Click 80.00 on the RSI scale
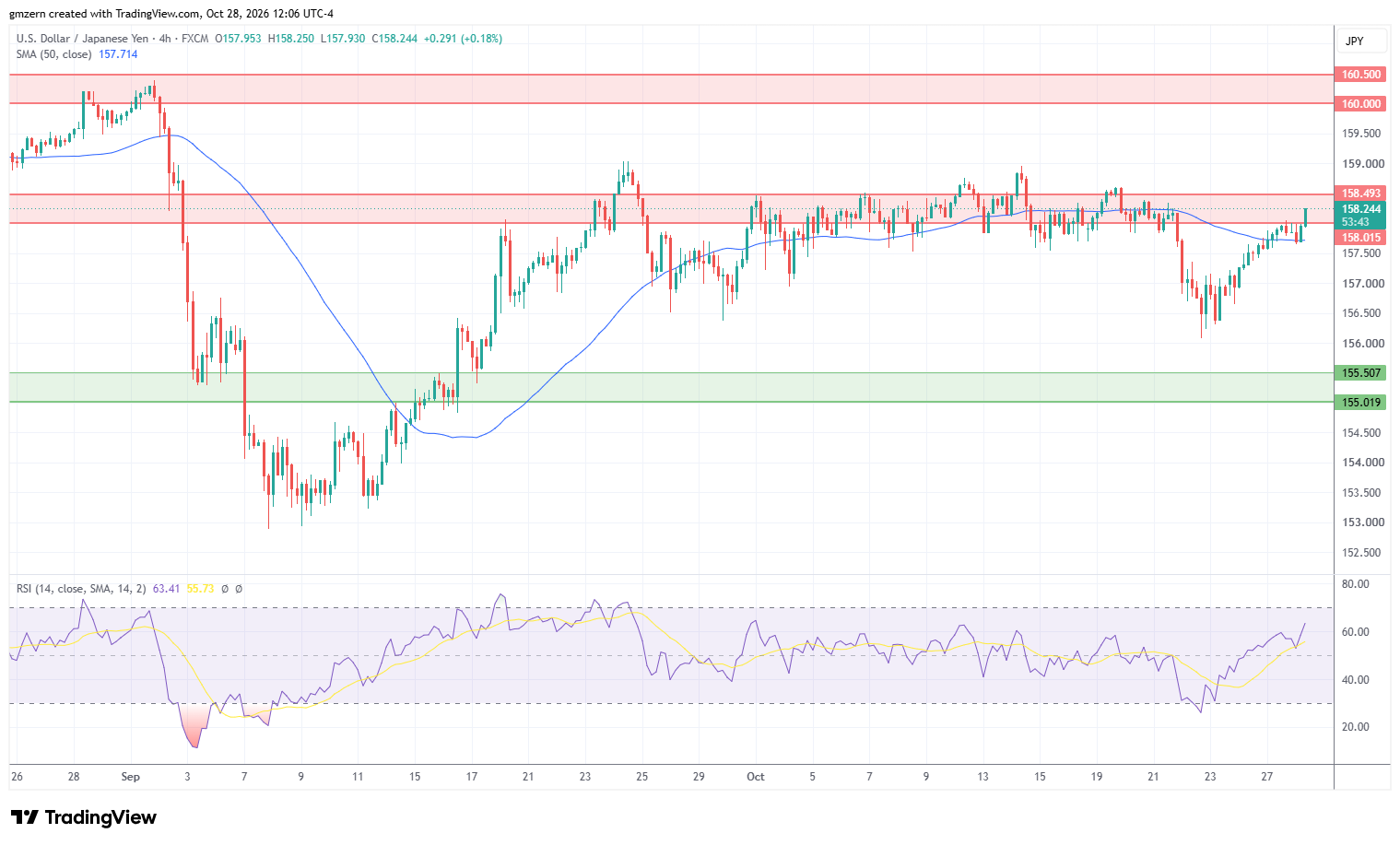The width and height of the screenshot is (1400, 845). 1355,584
